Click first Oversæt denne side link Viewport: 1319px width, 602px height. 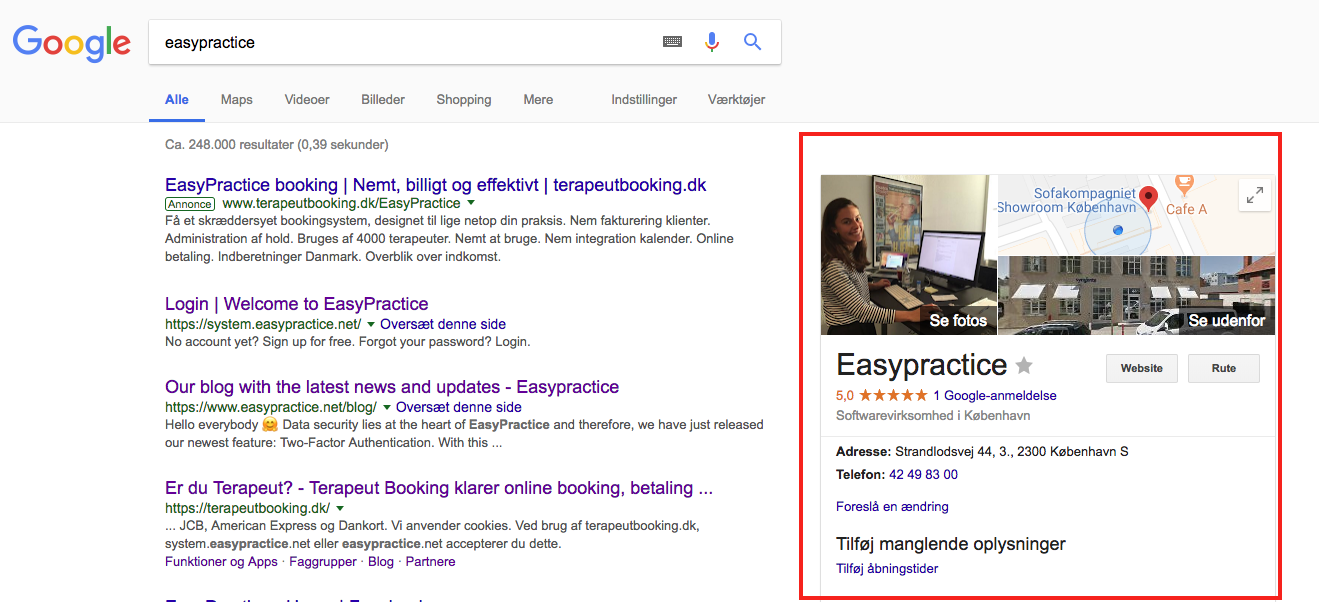[x=443, y=324]
